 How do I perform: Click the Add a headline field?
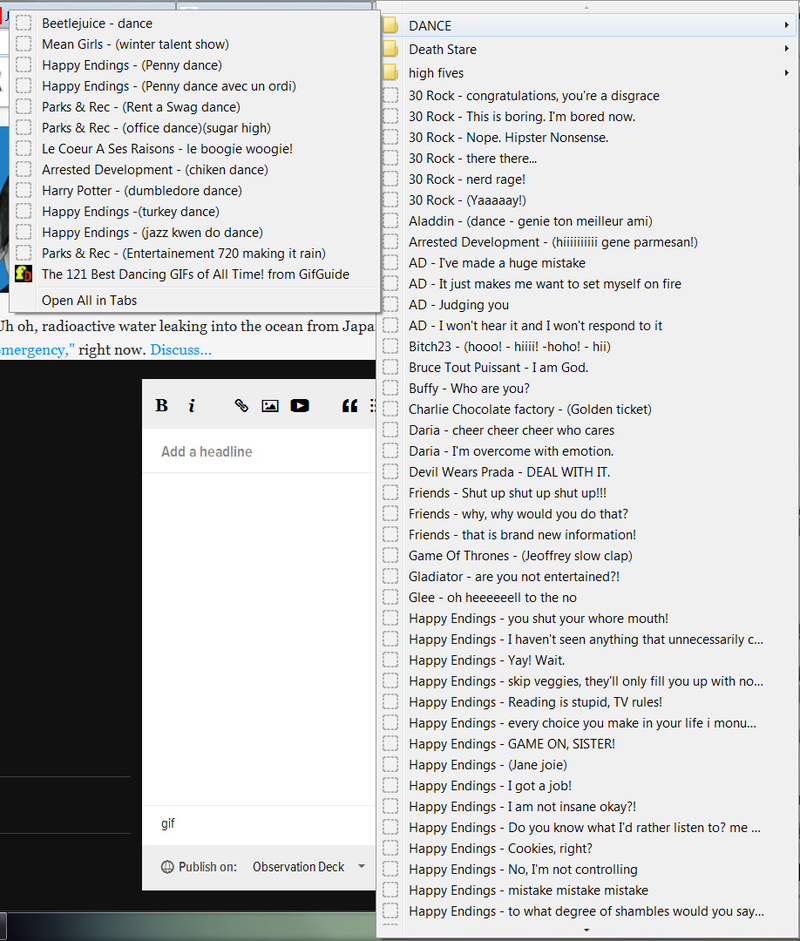coord(258,451)
